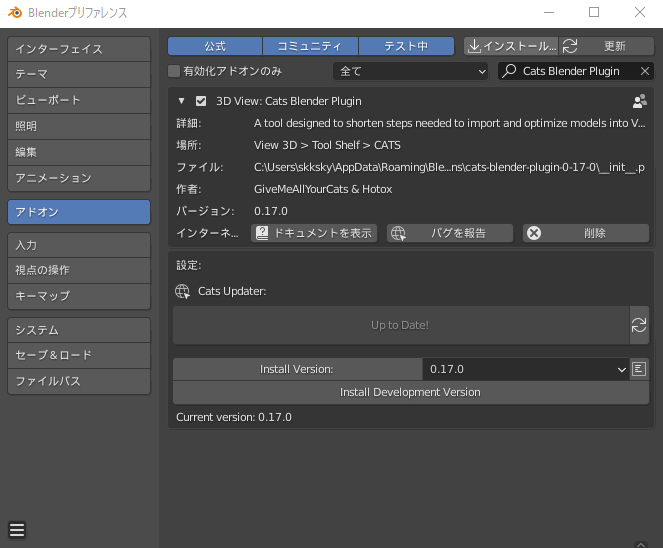Open the テーマ preferences section

(79, 74)
